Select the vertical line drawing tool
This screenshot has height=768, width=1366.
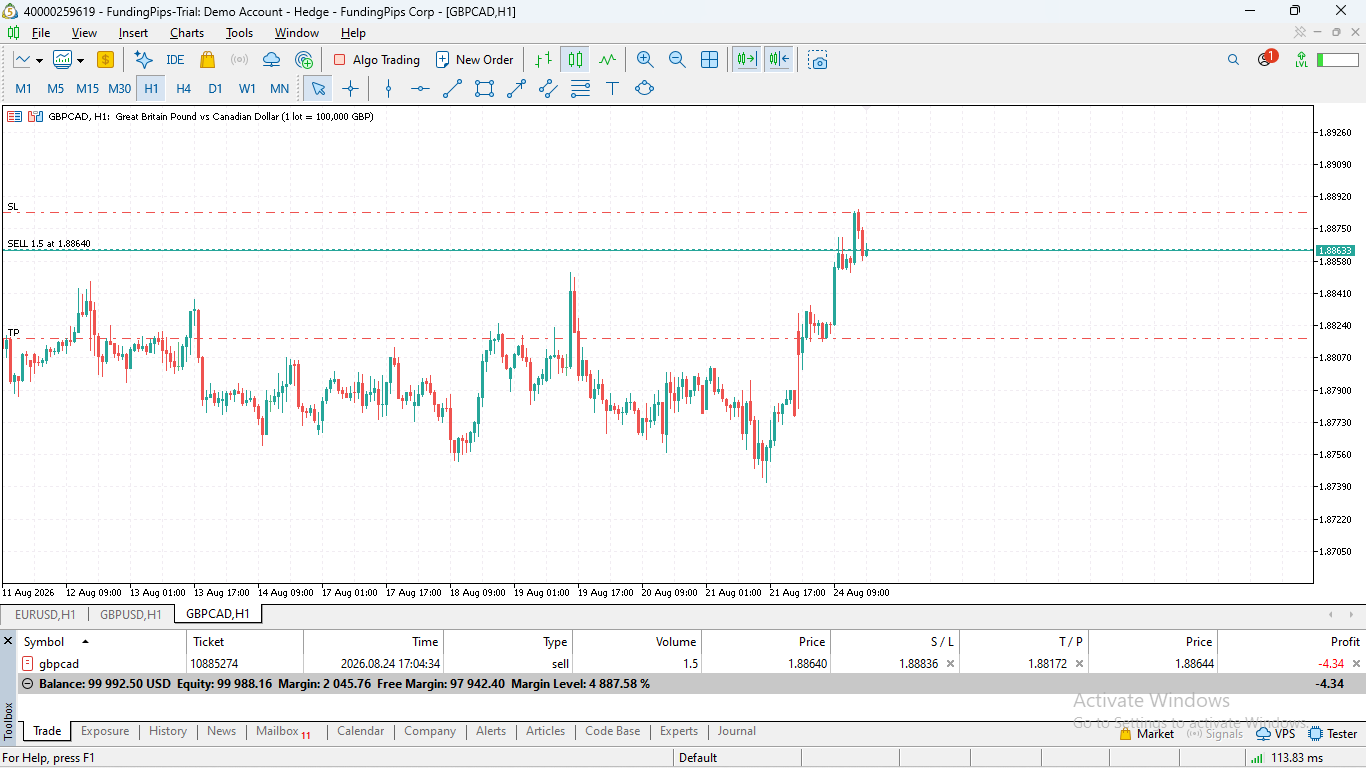(388, 88)
